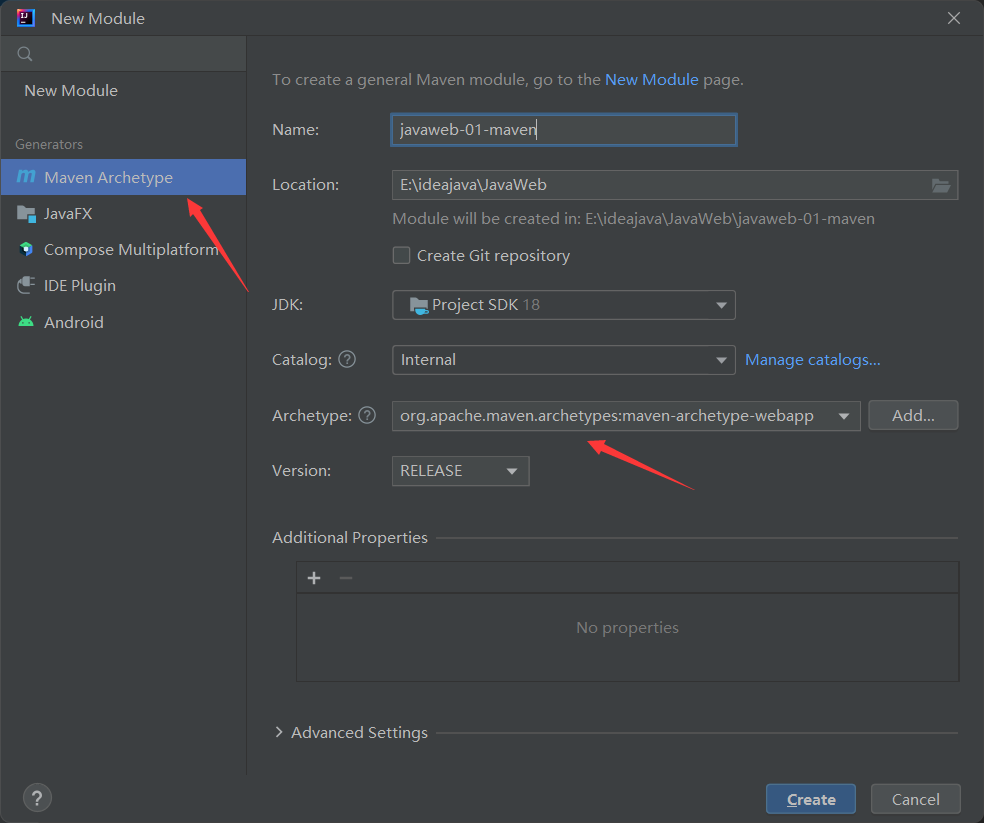The height and width of the screenshot is (823, 984).
Task: Click the Create button
Action: pyautogui.click(x=810, y=799)
